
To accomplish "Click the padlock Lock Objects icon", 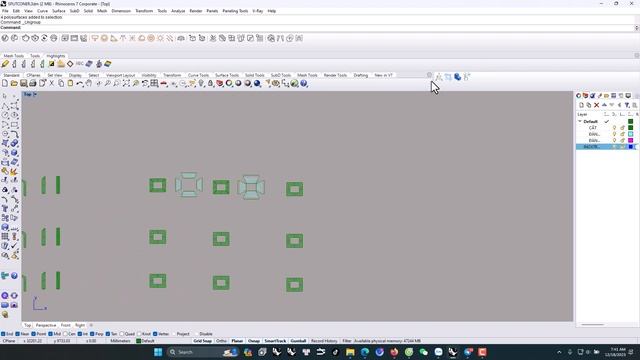I will [211, 83].
